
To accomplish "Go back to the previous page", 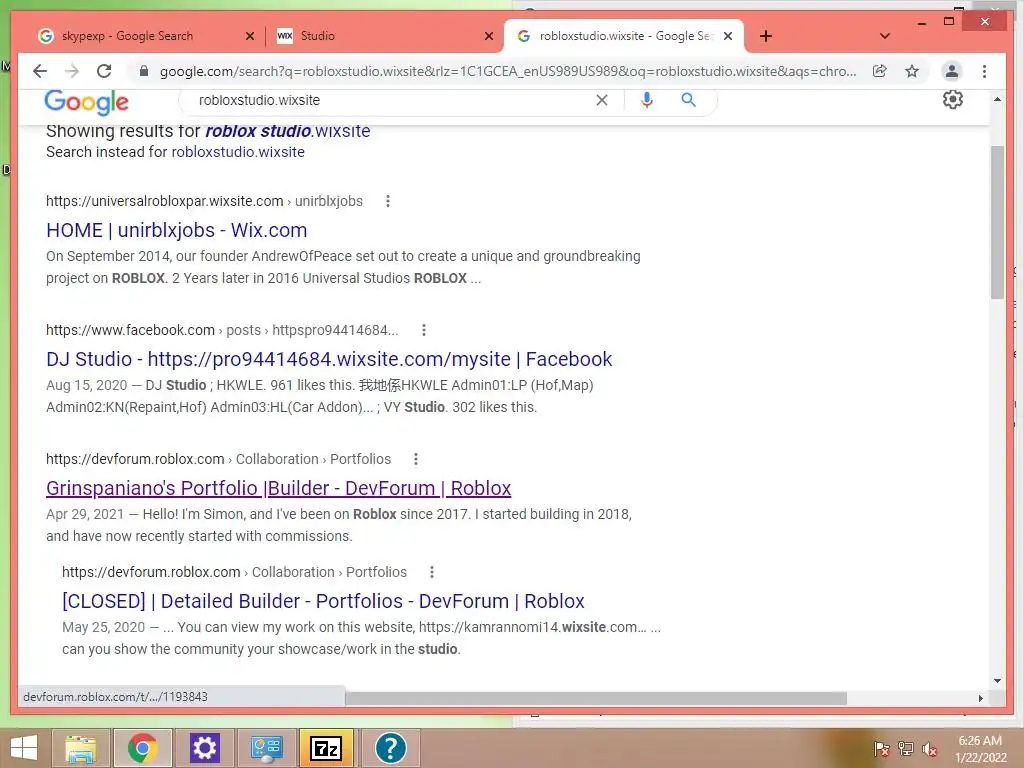I will pyautogui.click(x=40, y=71).
